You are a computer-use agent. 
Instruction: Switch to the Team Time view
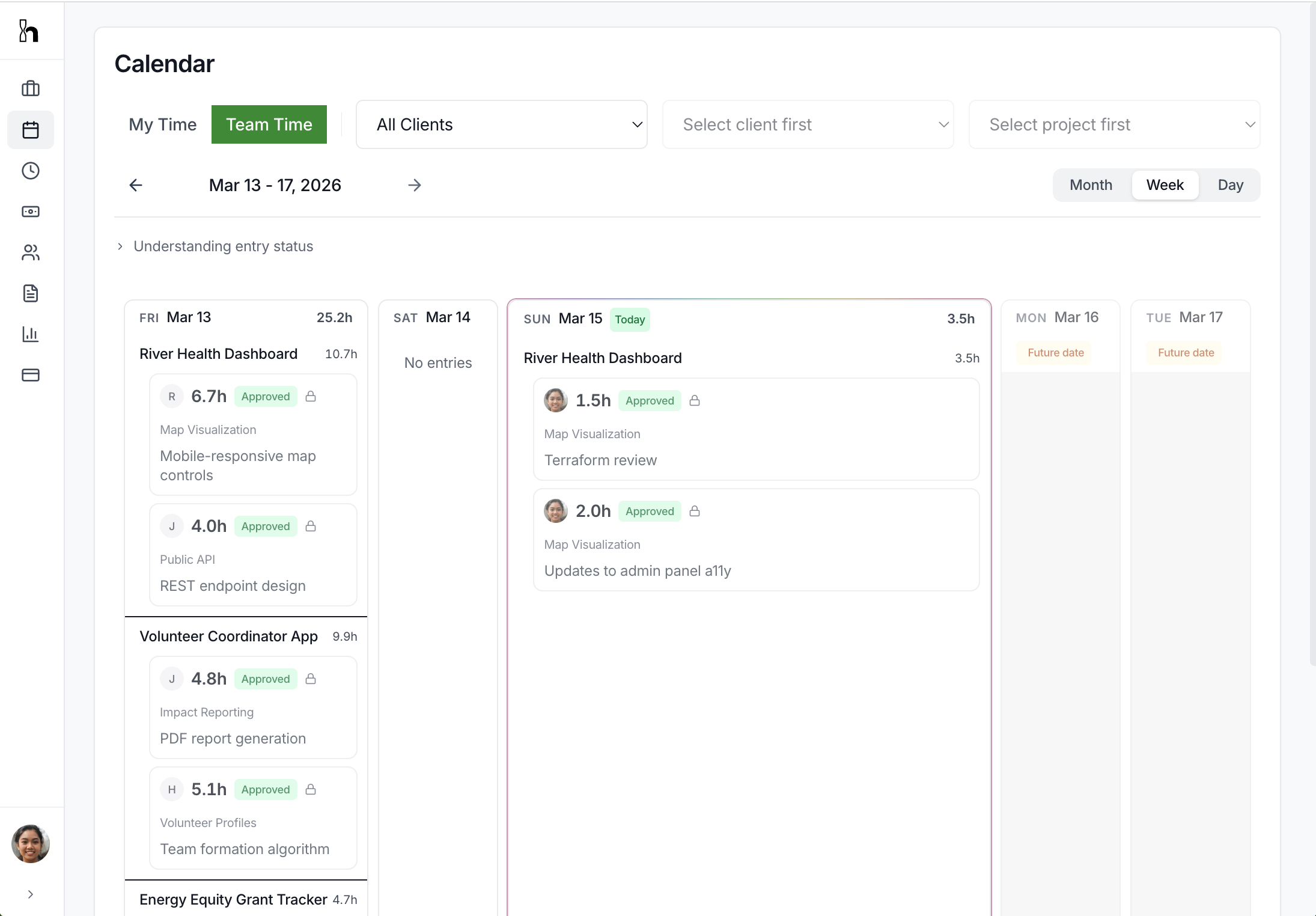point(269,124)
